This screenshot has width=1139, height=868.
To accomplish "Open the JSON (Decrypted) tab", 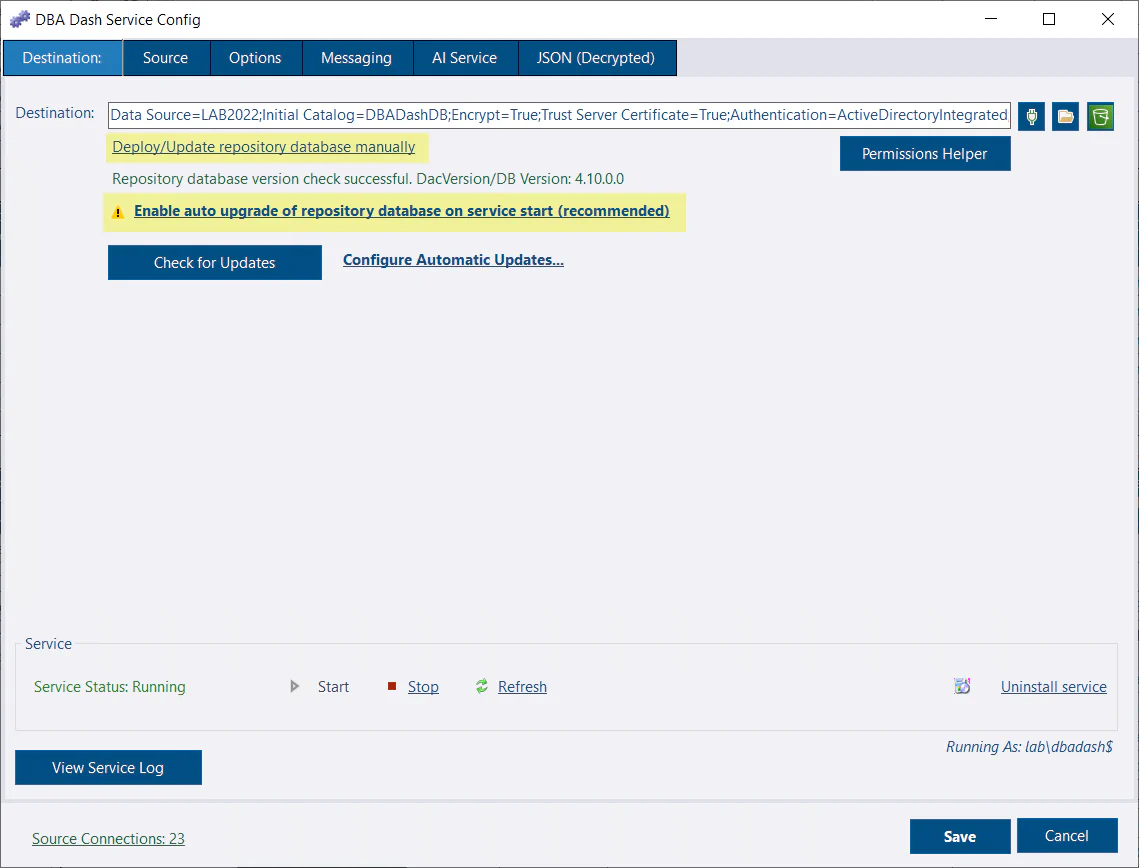I will click(596, 58).
